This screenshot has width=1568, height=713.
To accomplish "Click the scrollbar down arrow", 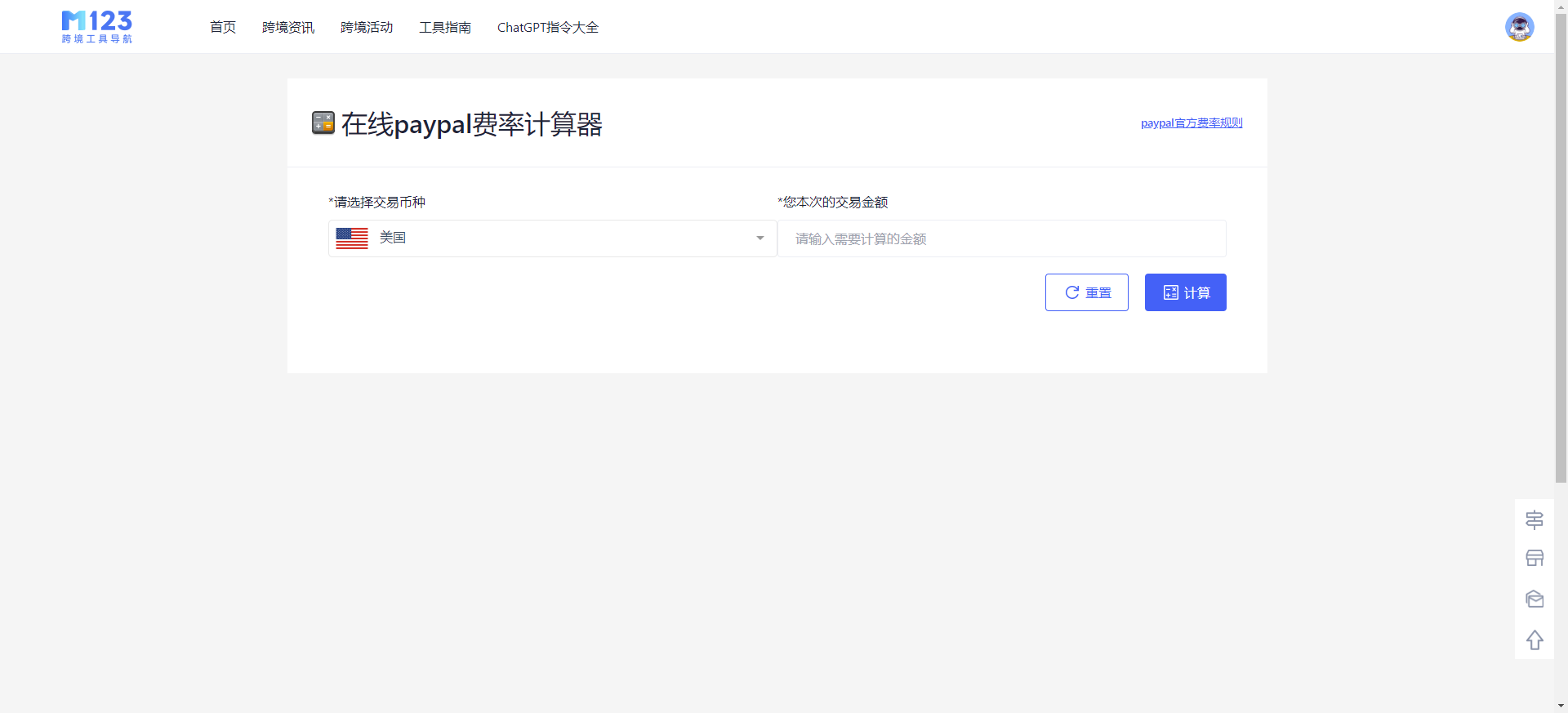I will [x=1561, y=706].
